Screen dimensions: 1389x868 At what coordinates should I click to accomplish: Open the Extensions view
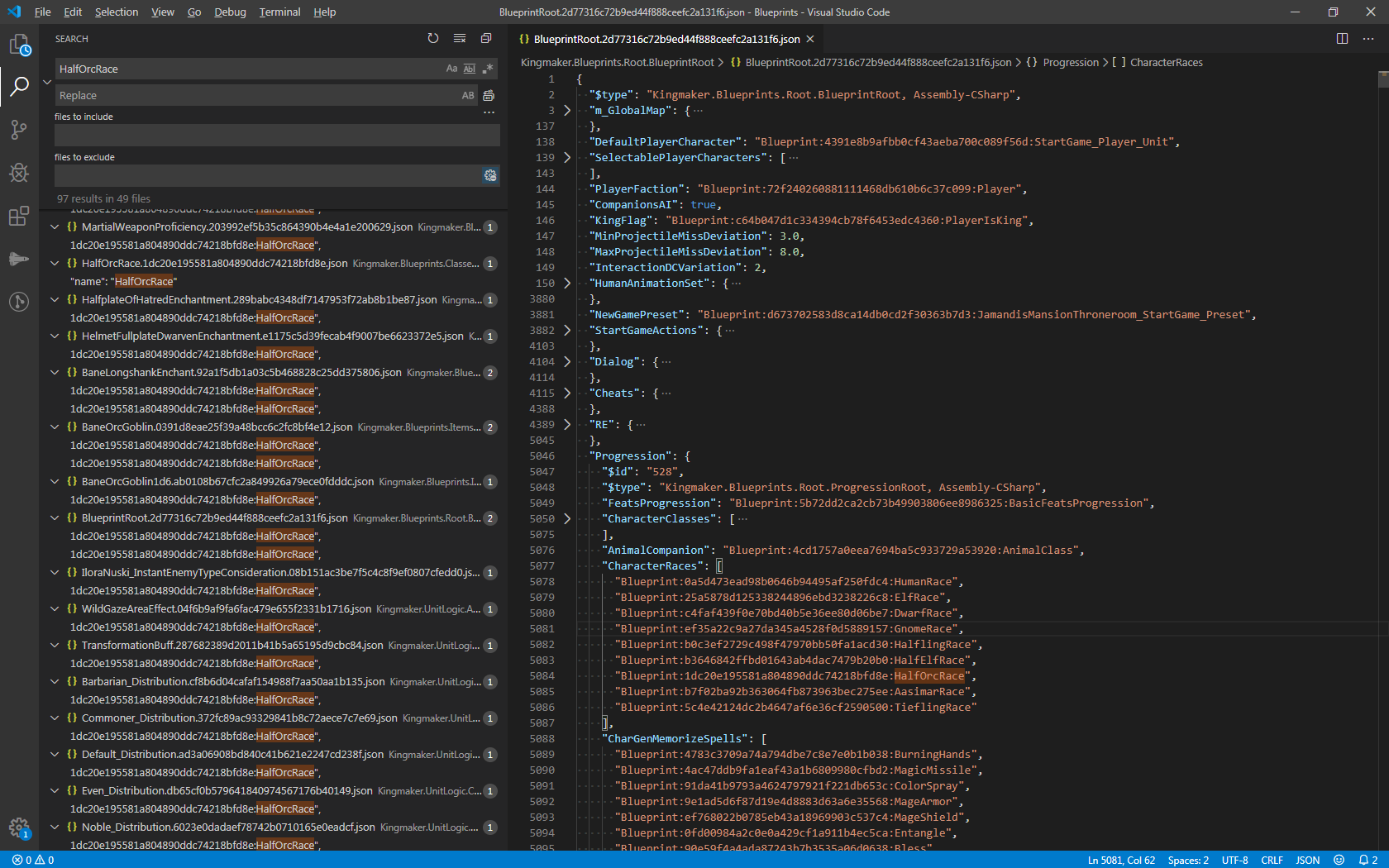[19, 216]
